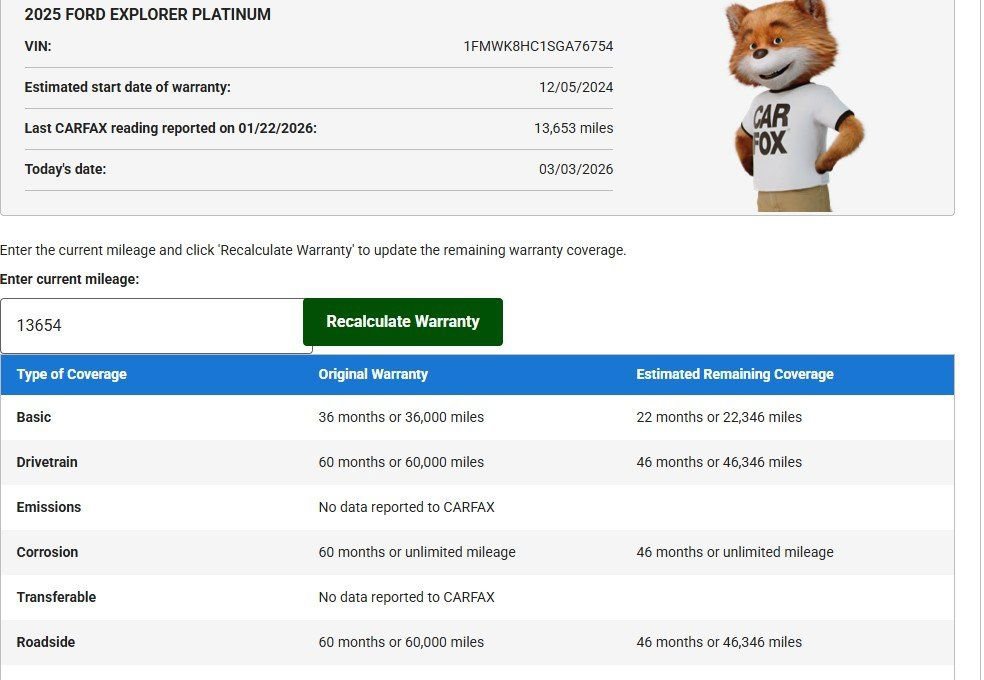Click the Transferable coverage label
Image resolution: width=984 pixels, height=680 pixels.
tap(56, 597)
